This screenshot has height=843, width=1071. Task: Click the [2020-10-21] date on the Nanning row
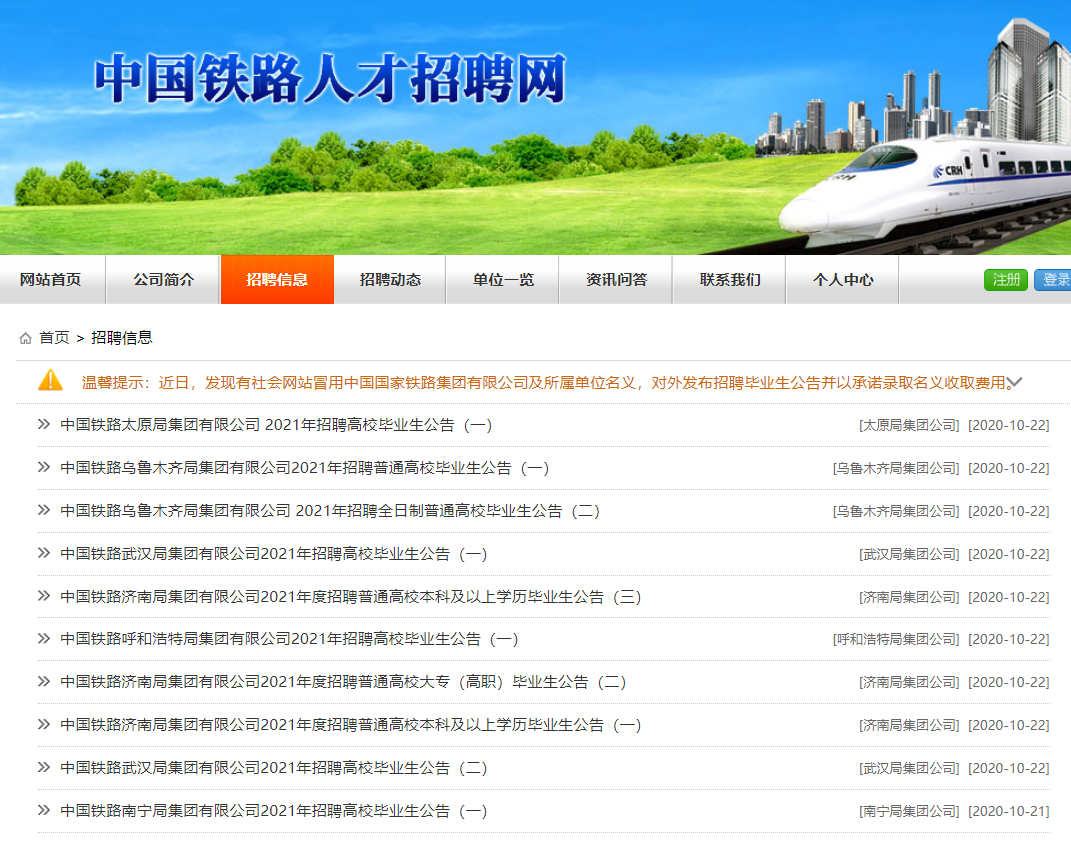(x=1009, y=811)
